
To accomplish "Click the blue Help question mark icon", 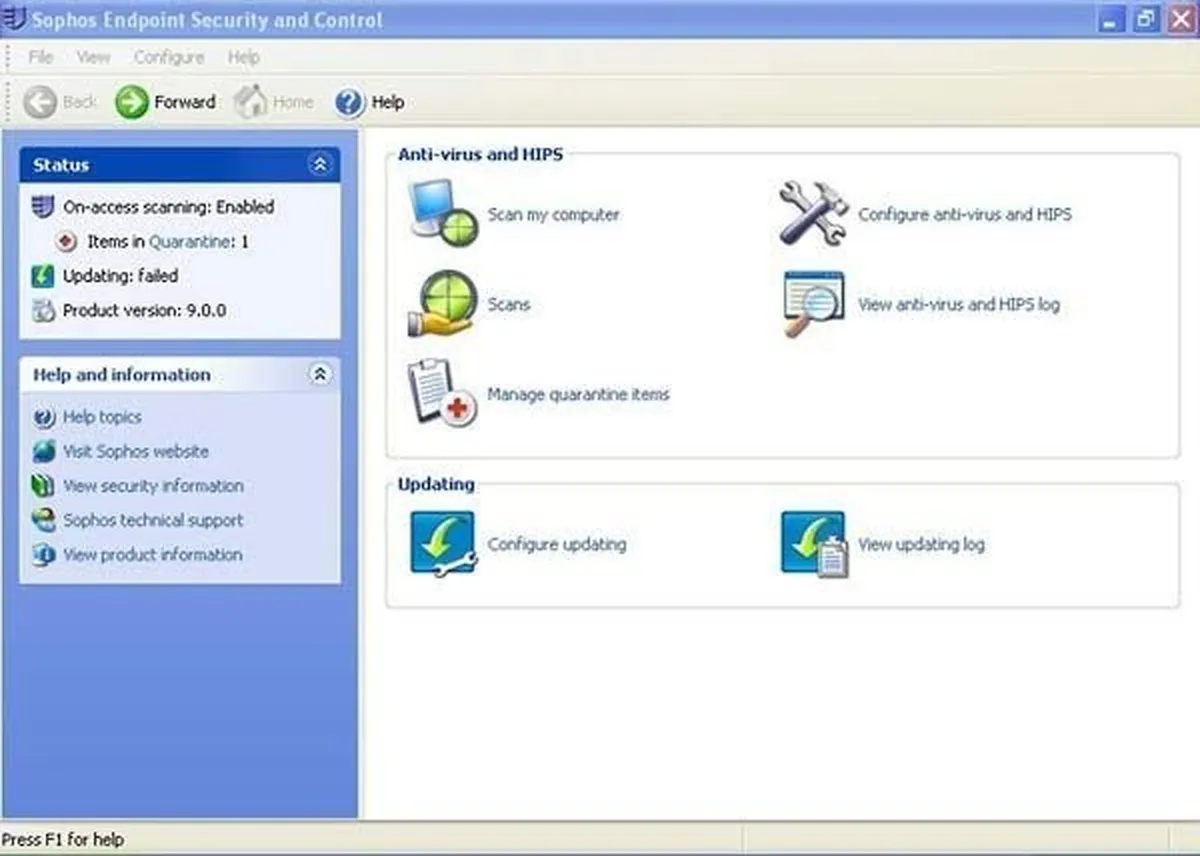I will pyautogui.click(x=349, y=102).
